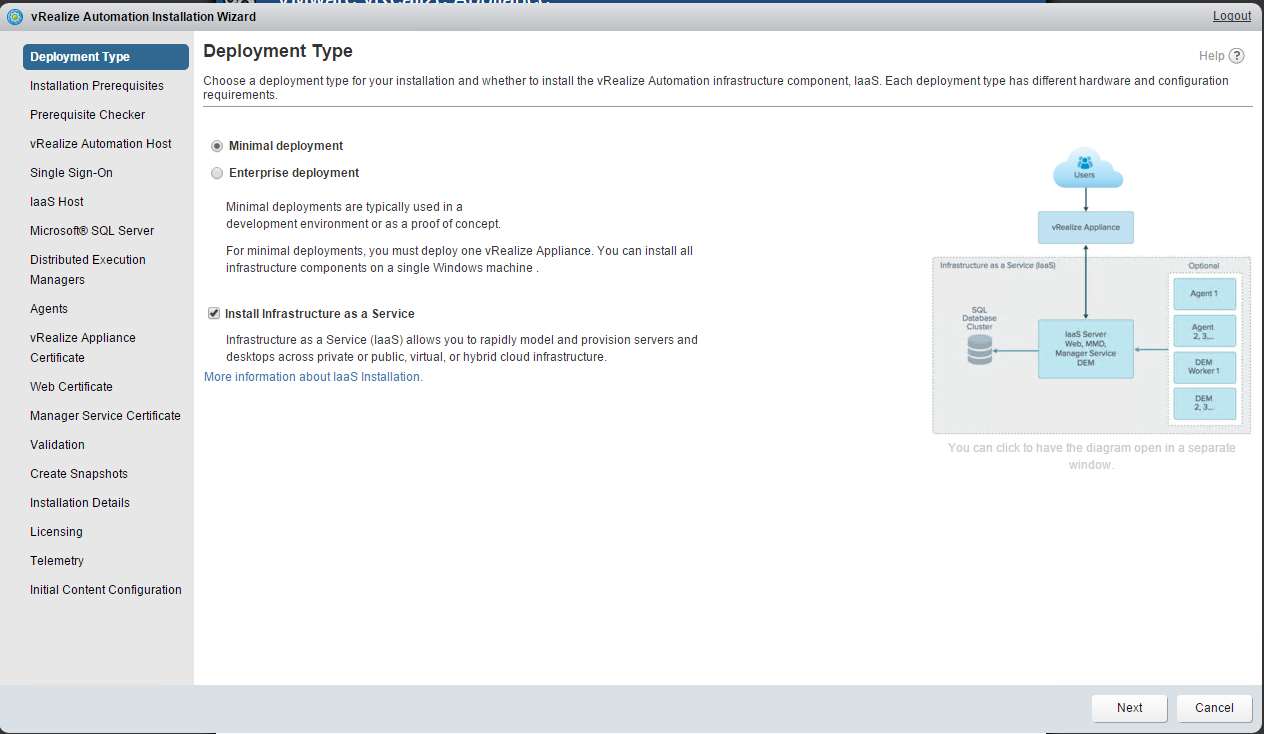
Task: Open the Deployment Type wizard step
Action: point(106,57)
